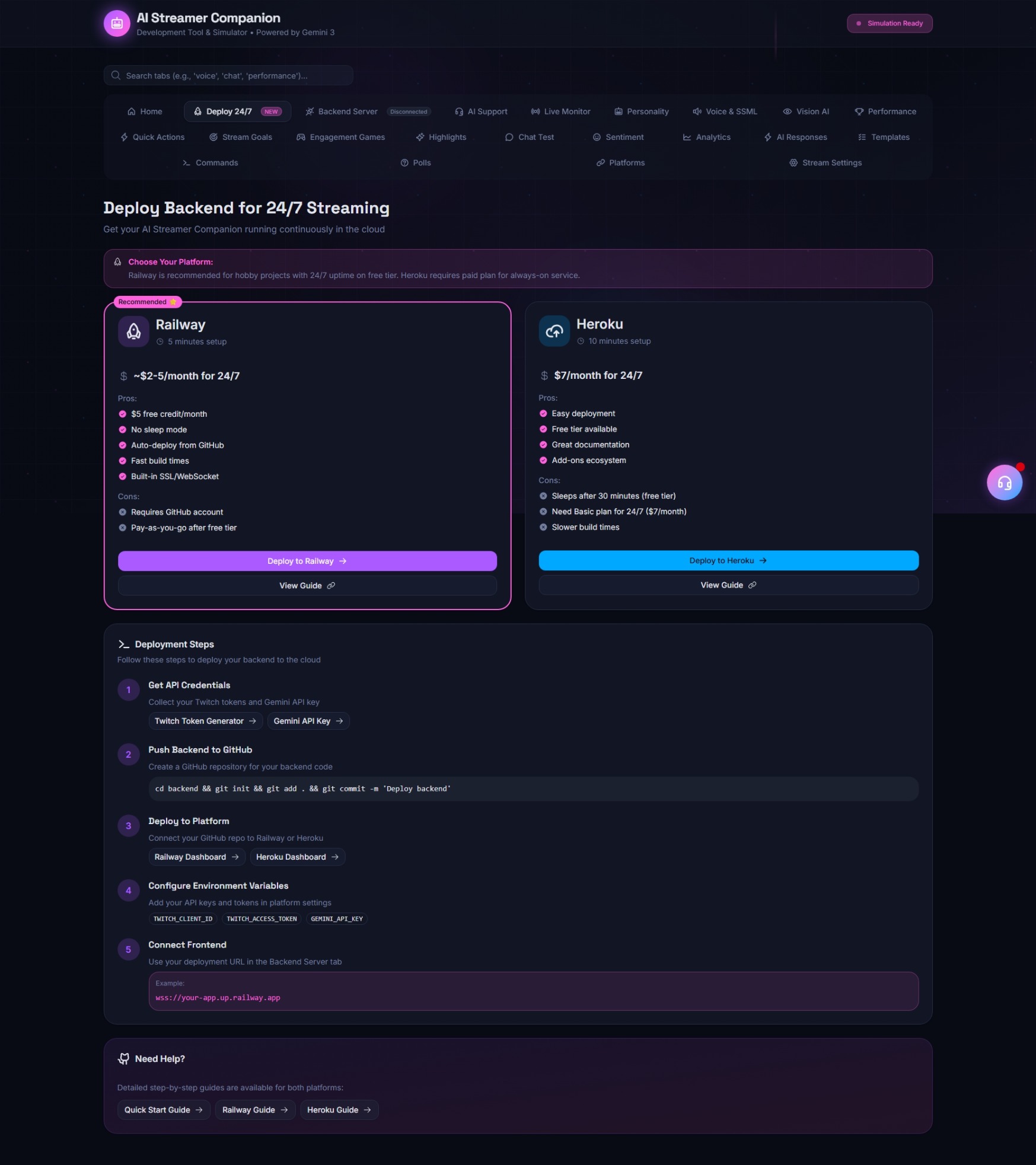This screenshot has width=1036, height=1165.
Task: Click the Simulation Ready status badge
Action: 889,23
